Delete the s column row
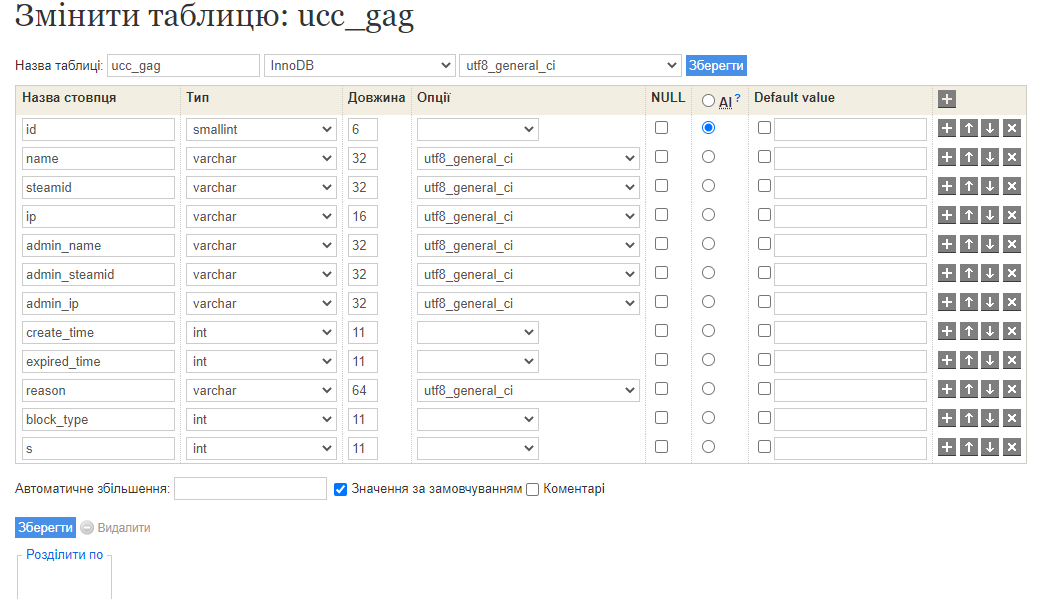Image resolution: width=1050 pixels, height=599 pixels. pos(1012,447)
